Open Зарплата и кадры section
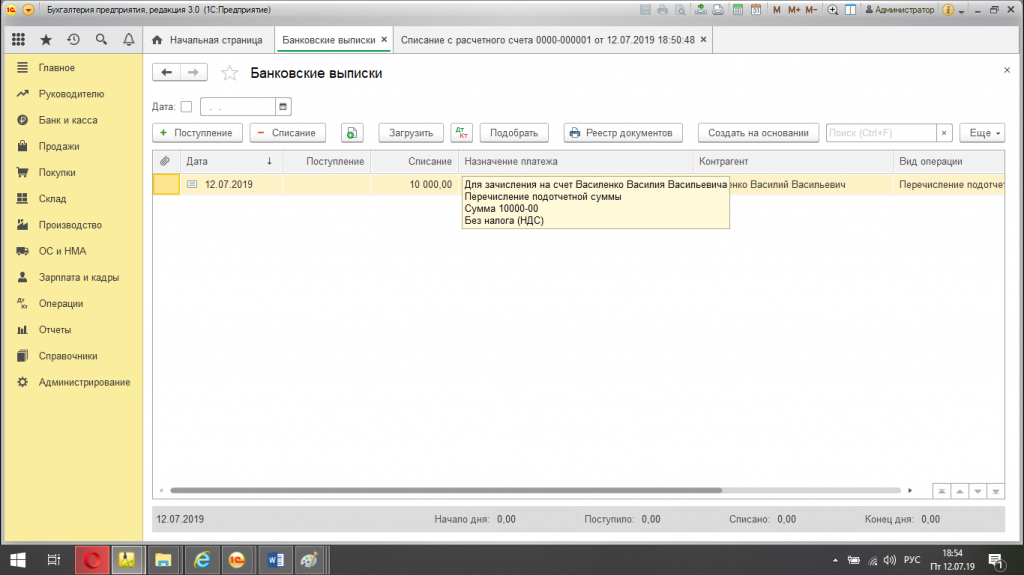1024x575 pixels. 73,277
